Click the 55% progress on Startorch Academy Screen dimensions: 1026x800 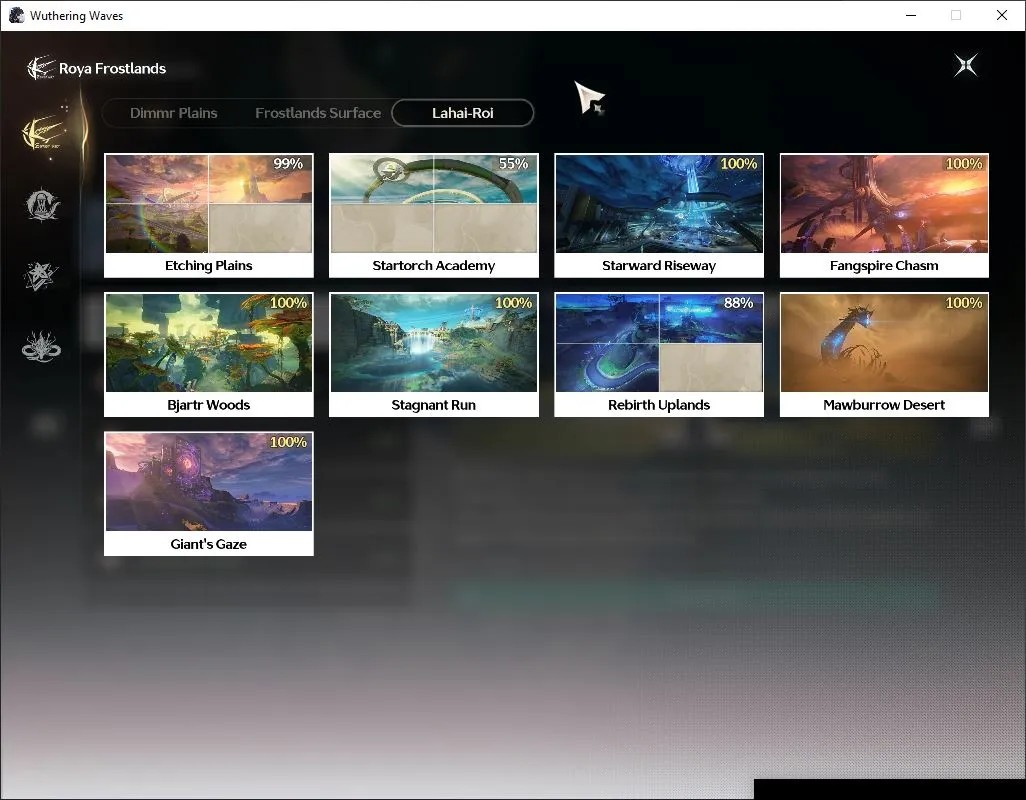tap(514, 164)
